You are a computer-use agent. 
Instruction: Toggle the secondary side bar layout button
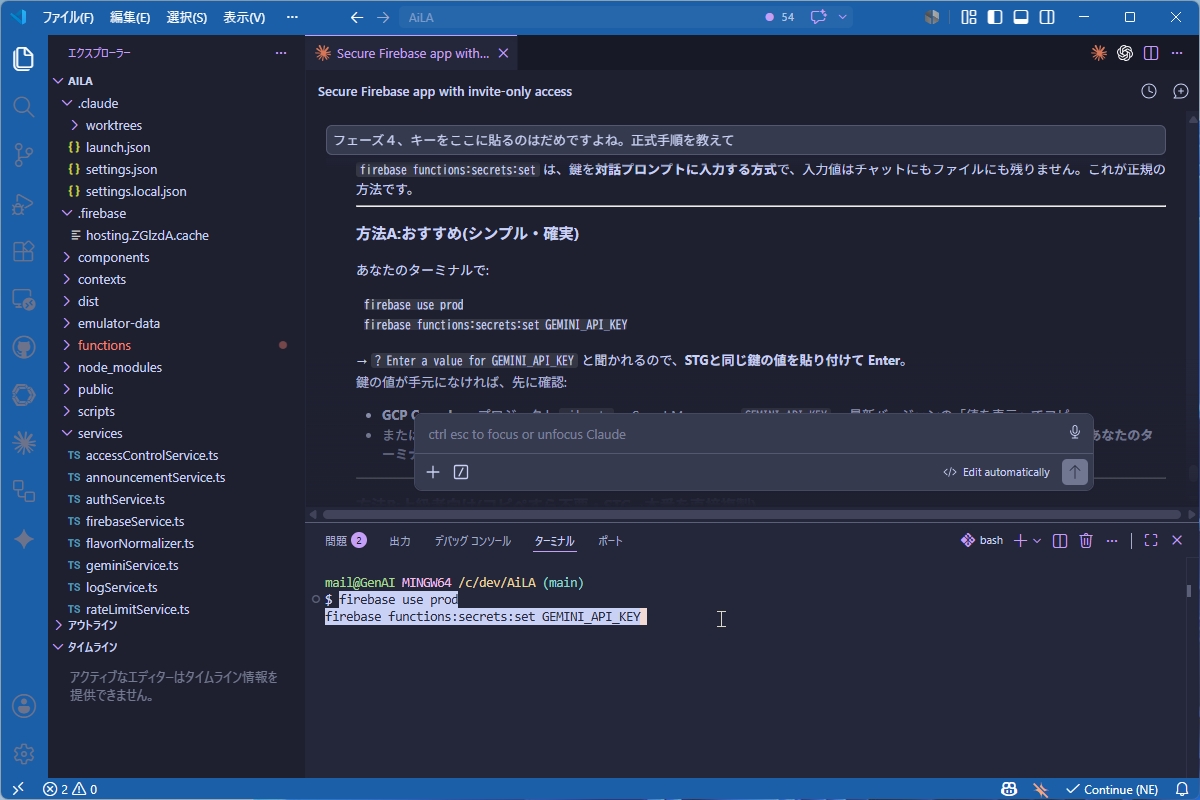coord(1047,17)
